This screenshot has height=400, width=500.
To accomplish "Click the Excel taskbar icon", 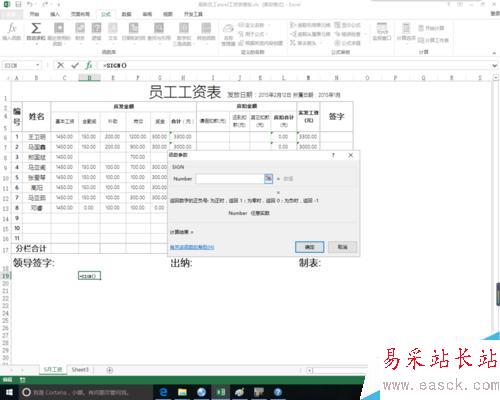I will [x=220, y=392].
